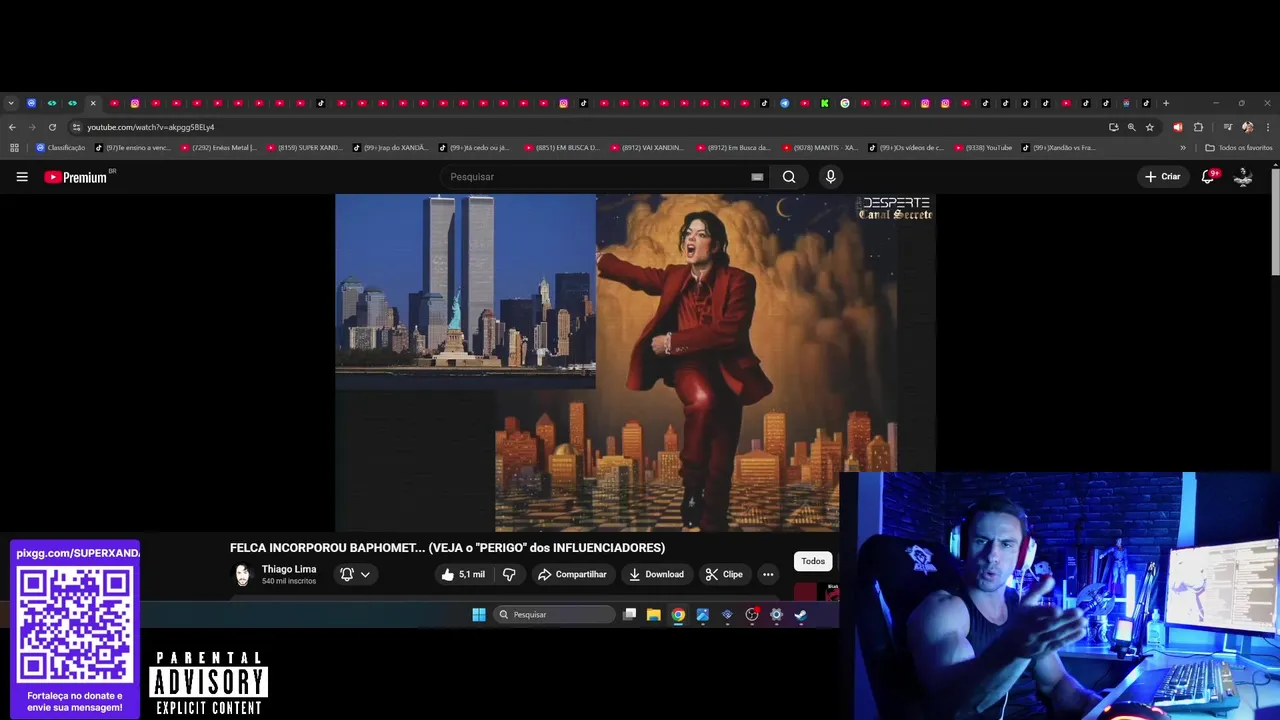The height and width of the screenshot is (720, 1280).
Task: Select the Todos filter chip
Action: point(813,561)
